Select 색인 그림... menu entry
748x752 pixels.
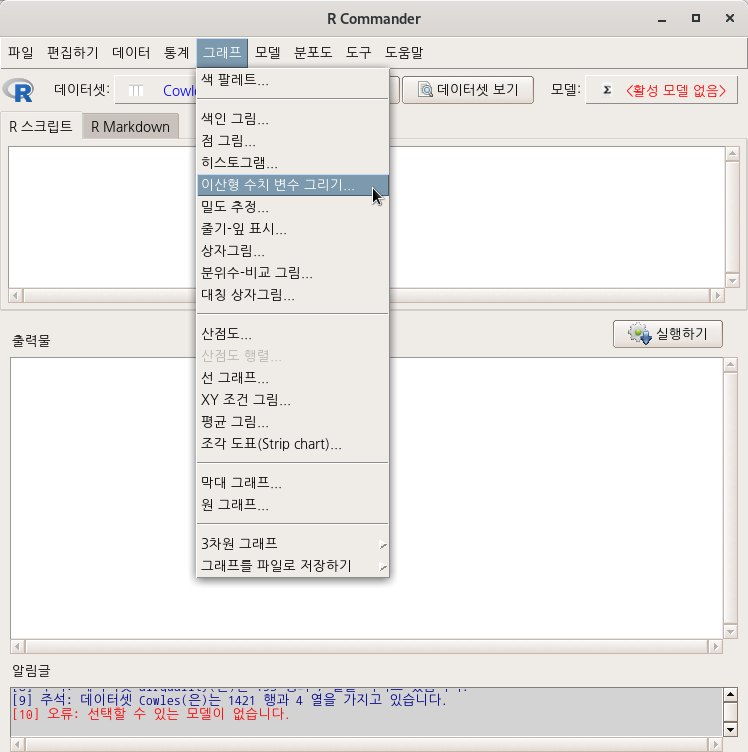pyautogui.click(x=292, y=118)
